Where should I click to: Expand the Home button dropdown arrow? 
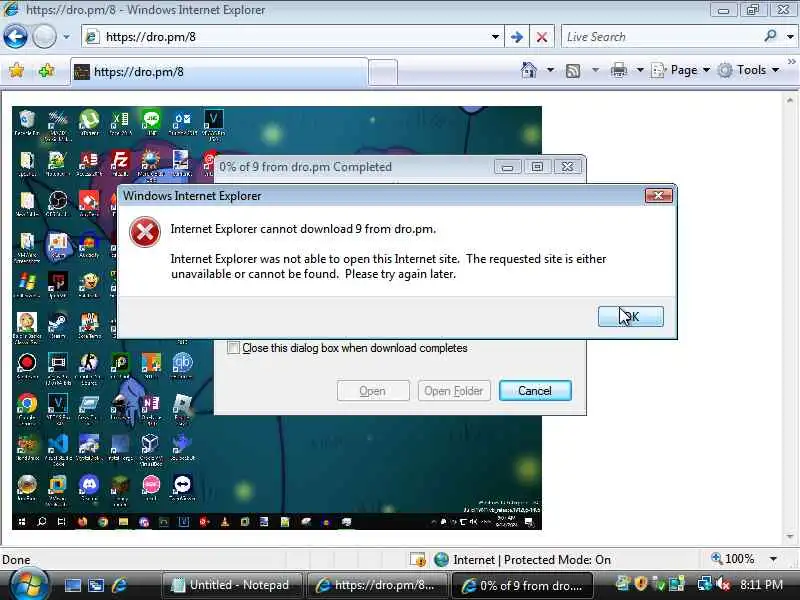tap(550, 70)
